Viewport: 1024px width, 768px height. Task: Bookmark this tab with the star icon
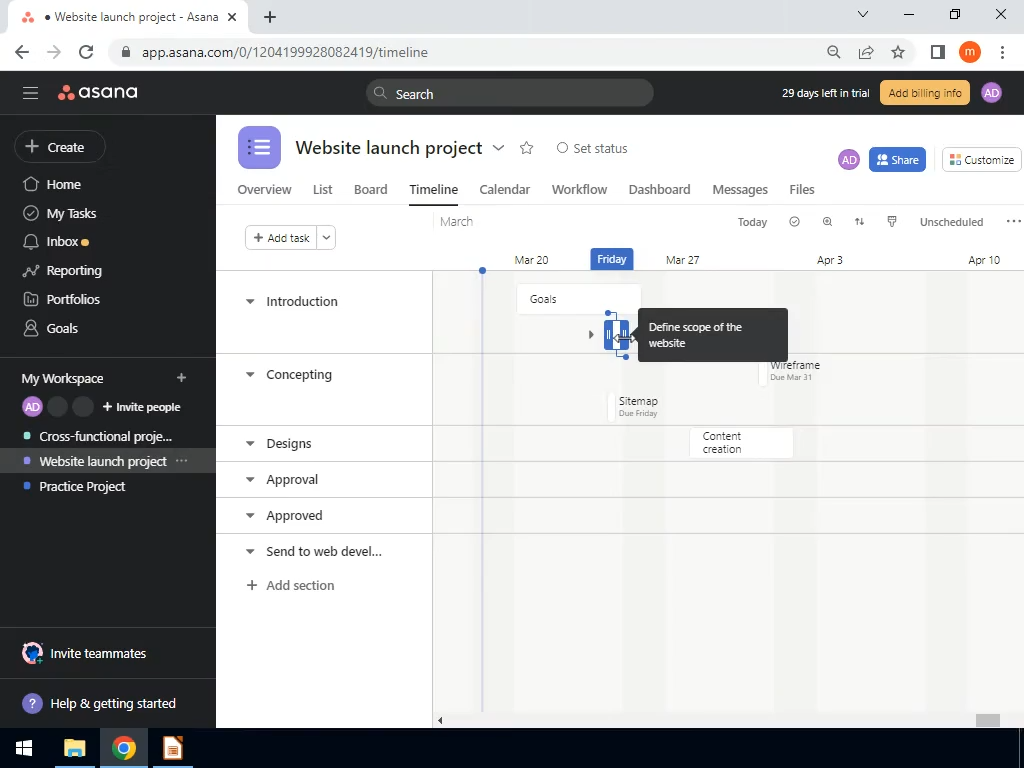pyautogui.click(x=898, y=52)
